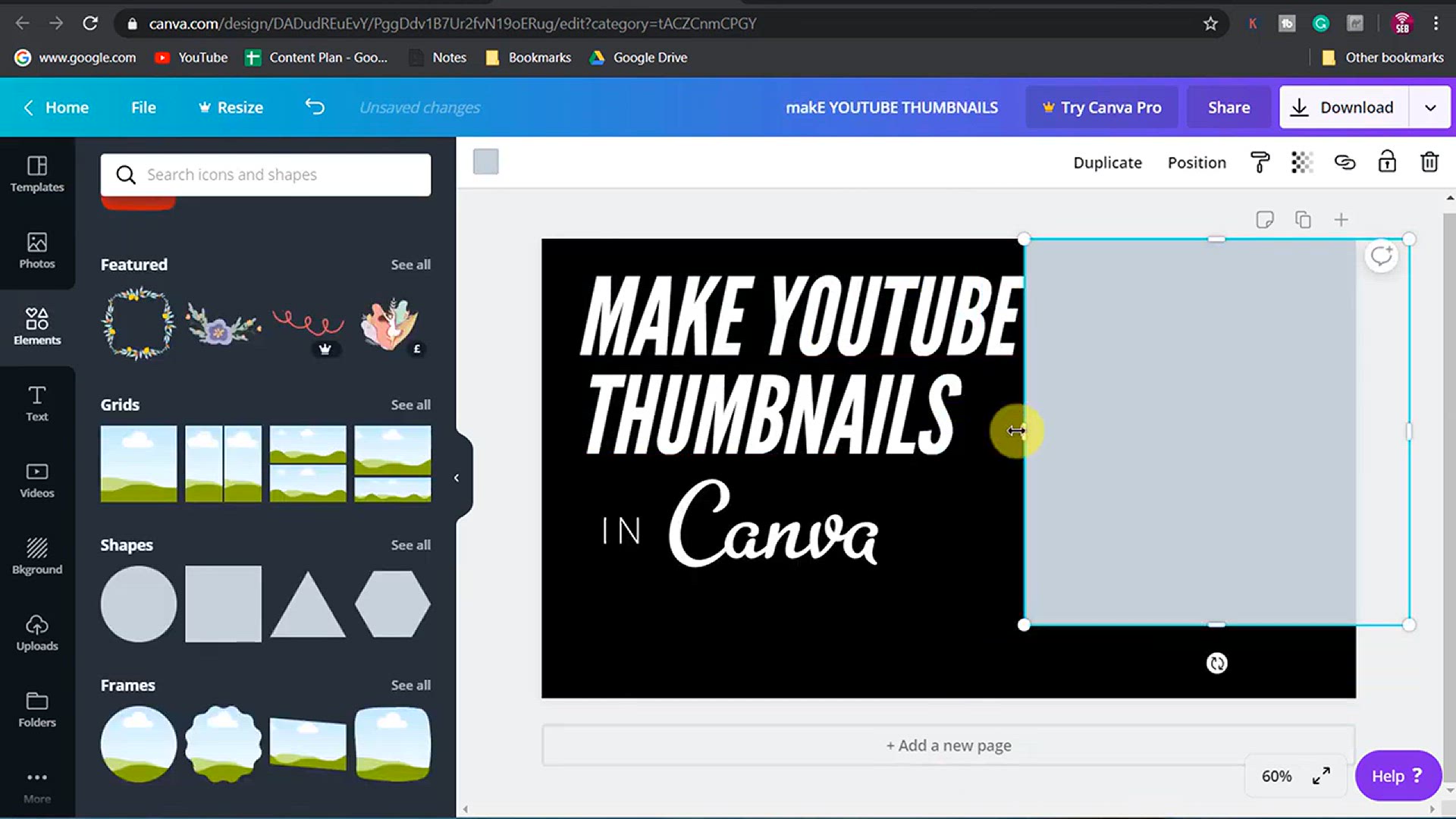Screen dimensions: 1456x819
Task: Collapse the side panel with arrow tab
Action: (x=457, y=478)
